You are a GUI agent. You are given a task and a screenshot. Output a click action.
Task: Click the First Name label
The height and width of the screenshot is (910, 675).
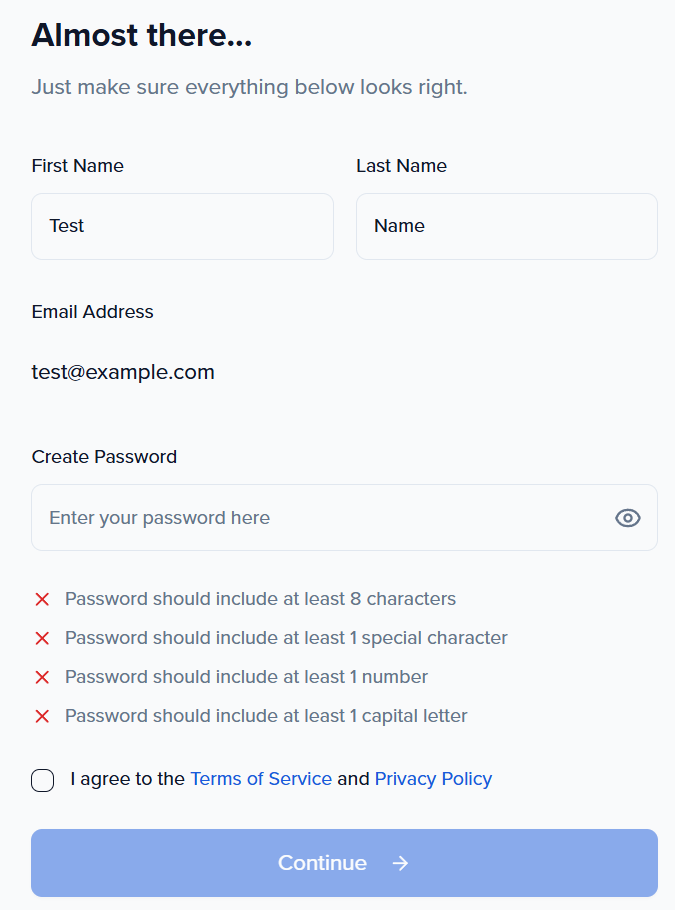click(x=78, y=166)
